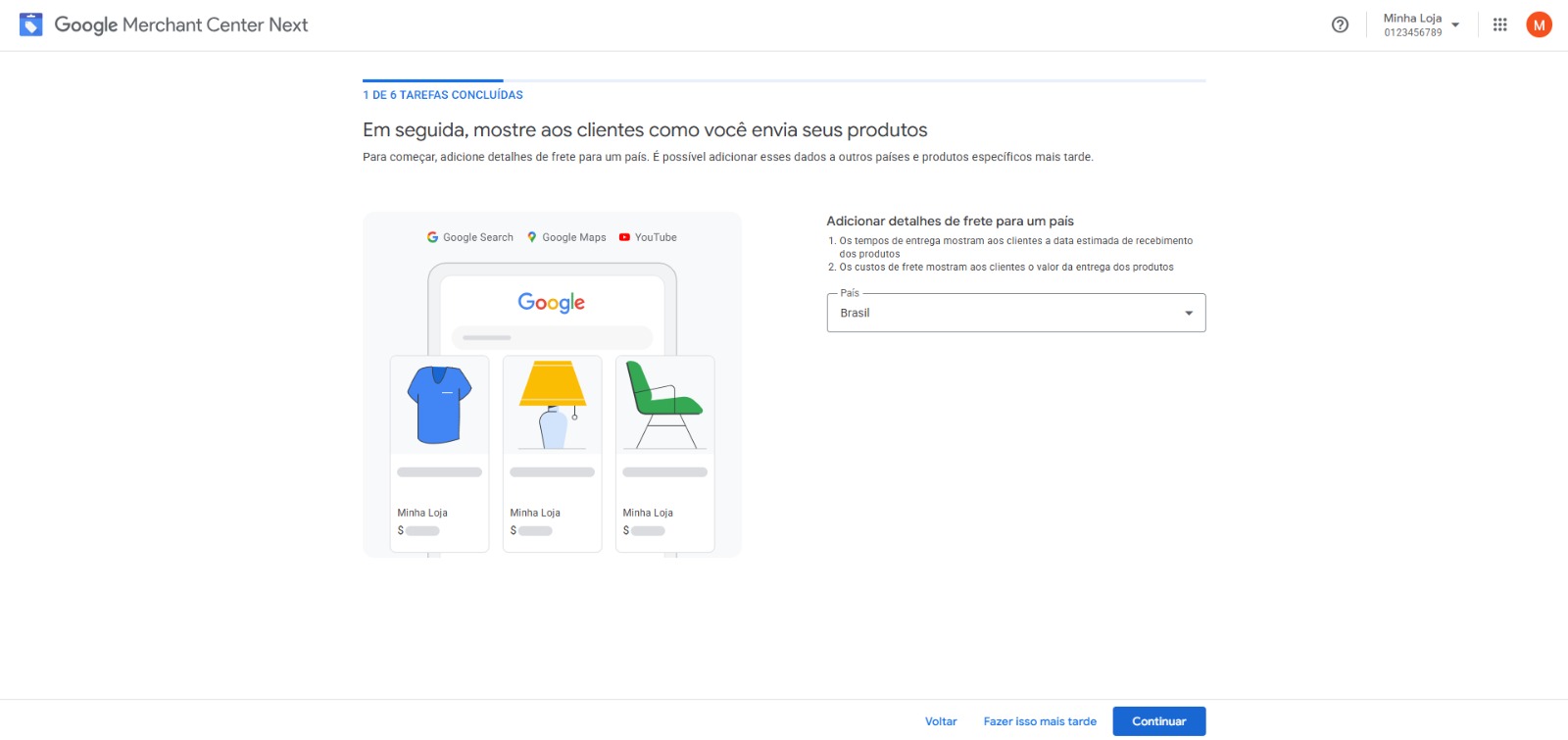Open the Google apps grid icon
Screen dimensions: 1568x740
(1499, 25)
